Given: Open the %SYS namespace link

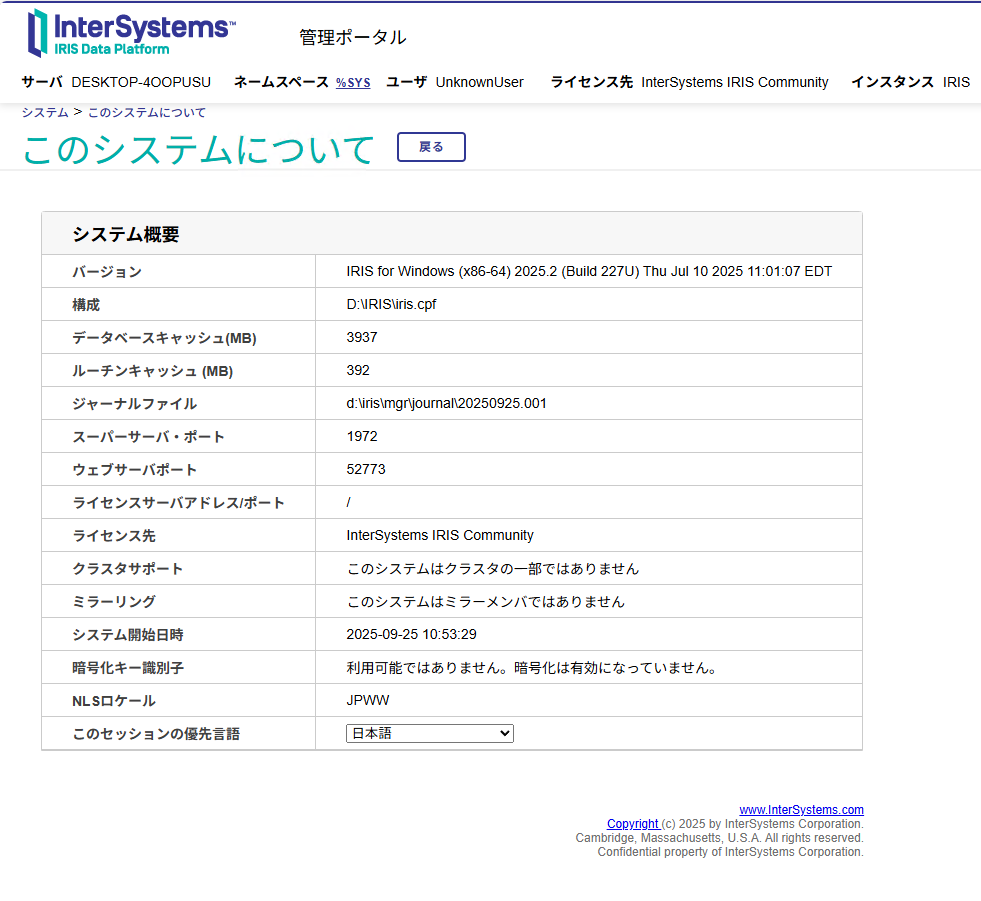Looking at the screenshot, I should click(x=352, y=83).
